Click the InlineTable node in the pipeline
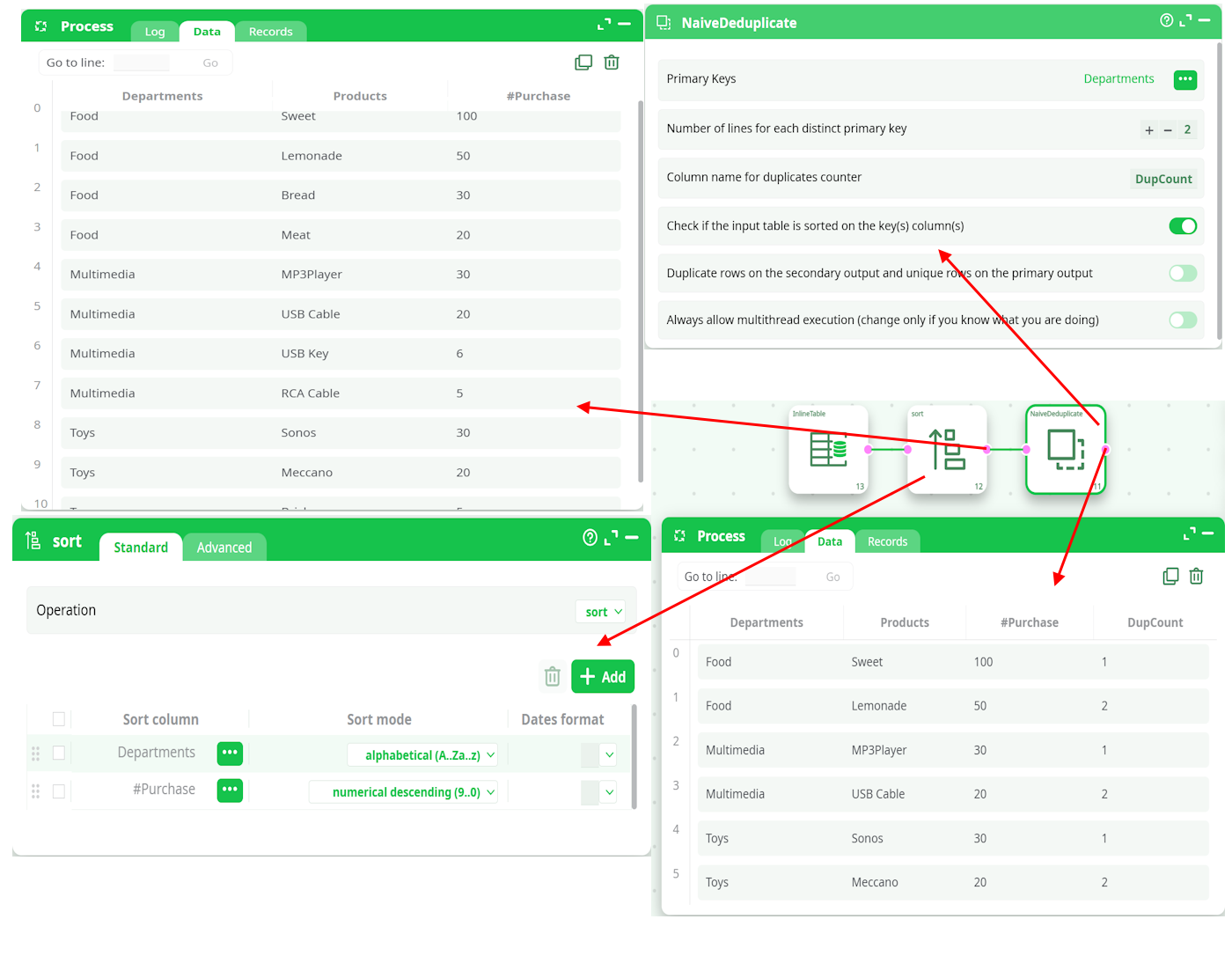Image resolution: width=1232 pixels, height=978 pixels. tap(828, 450)
